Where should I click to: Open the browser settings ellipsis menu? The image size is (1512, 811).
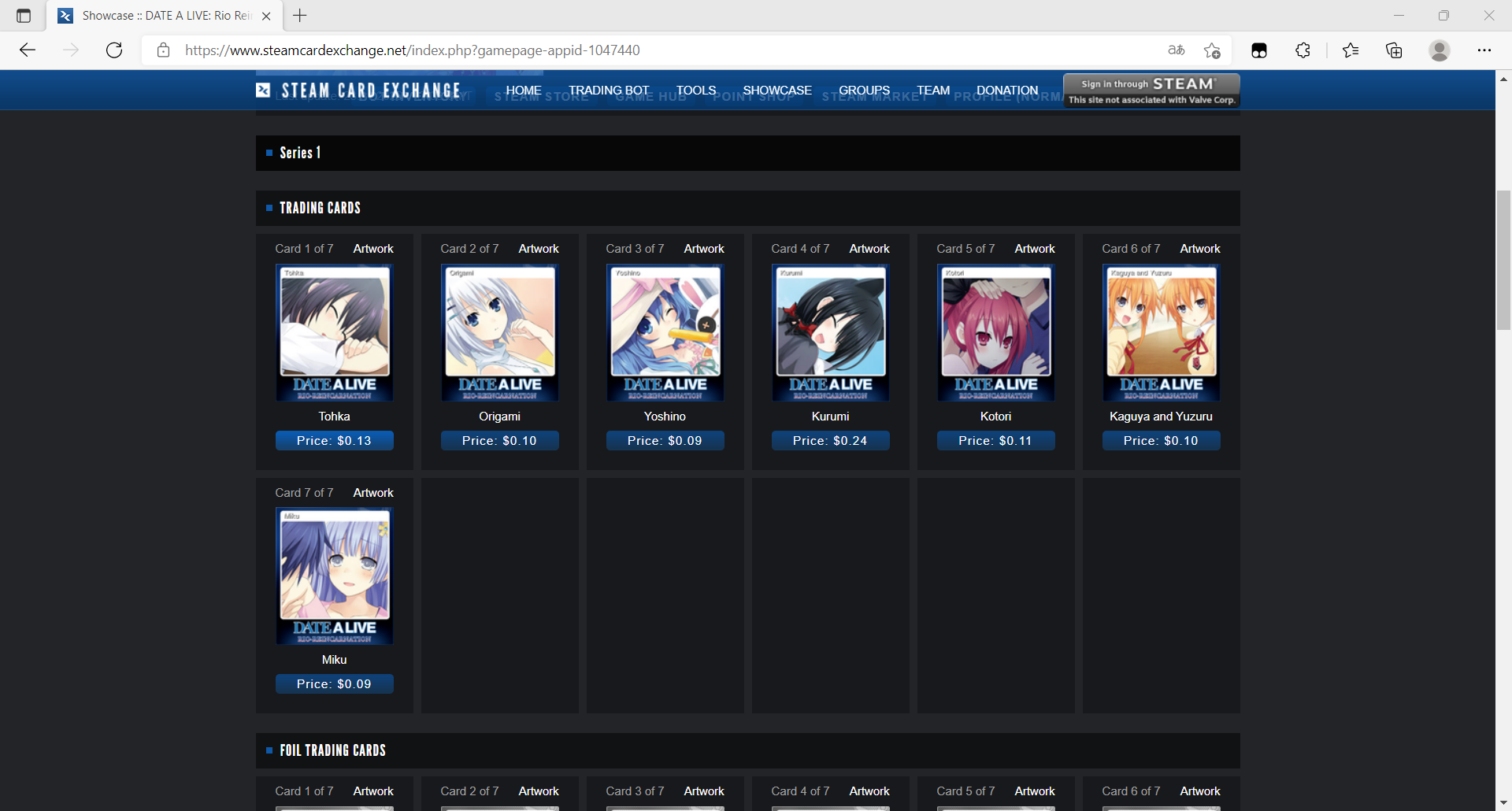coord(1484,50)
